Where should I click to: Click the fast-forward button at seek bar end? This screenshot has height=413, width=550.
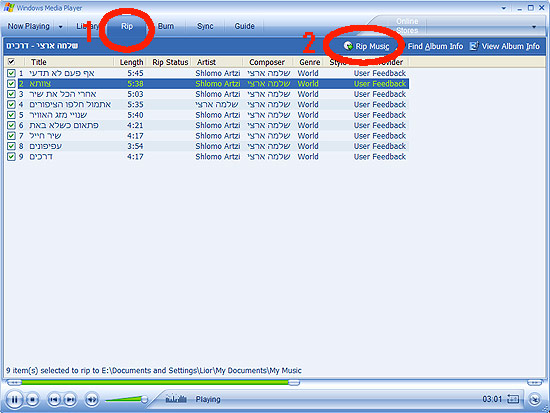click(535, 382)
